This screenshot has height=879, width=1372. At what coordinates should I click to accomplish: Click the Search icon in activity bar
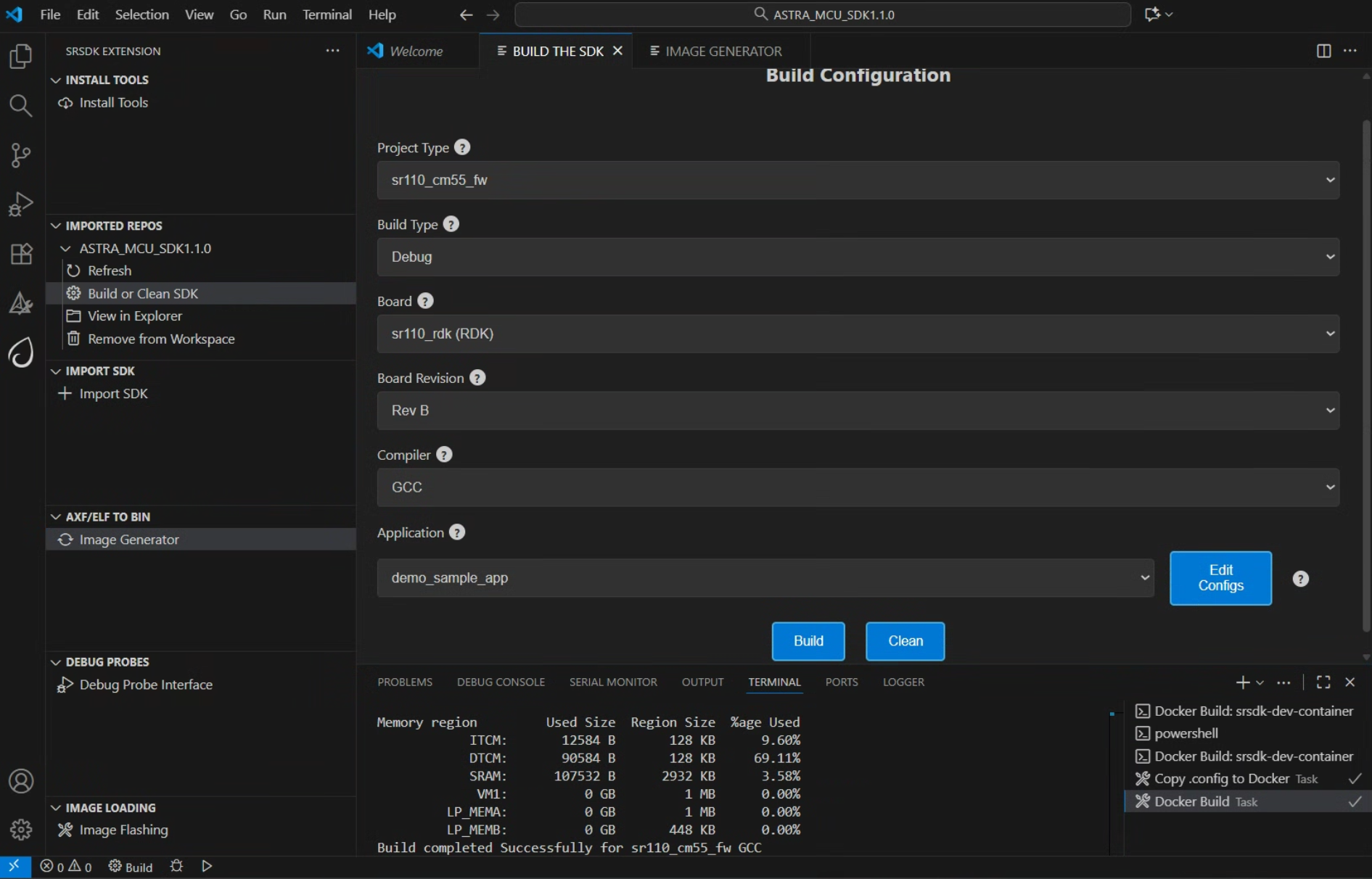pos(20,106)
